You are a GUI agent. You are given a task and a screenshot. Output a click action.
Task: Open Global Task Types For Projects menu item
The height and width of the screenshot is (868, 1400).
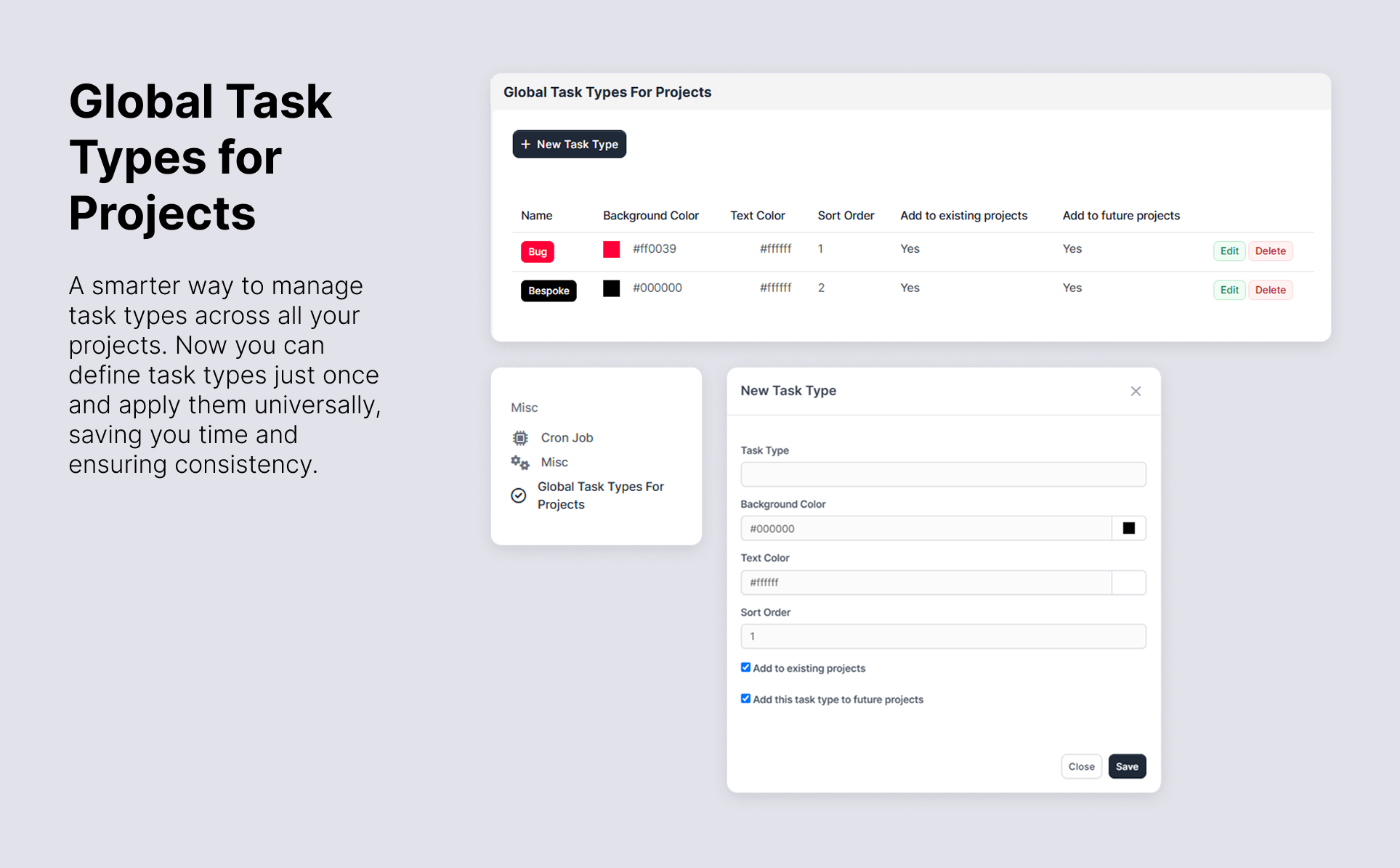click(600, 495)
